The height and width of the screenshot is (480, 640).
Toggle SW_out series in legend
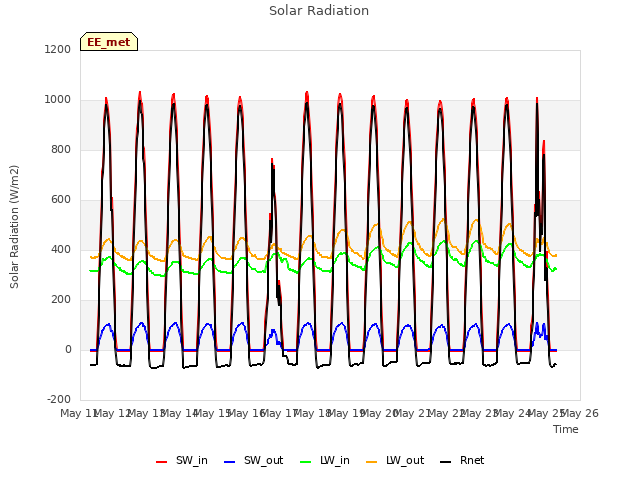[x=253, y=461]
